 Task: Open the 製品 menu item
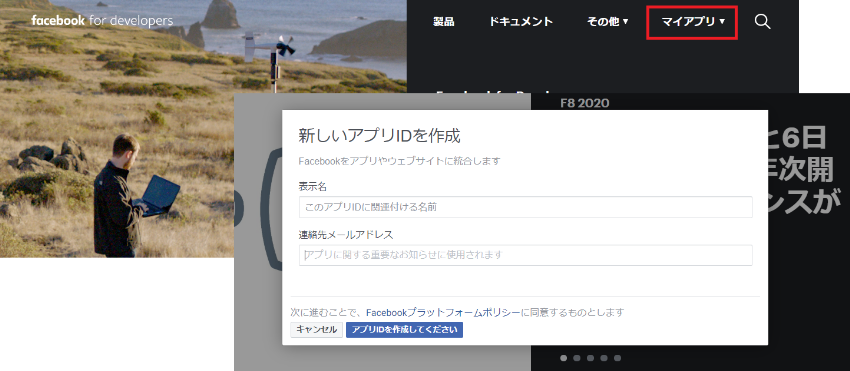pyautogui.click(x=443, y=22)
